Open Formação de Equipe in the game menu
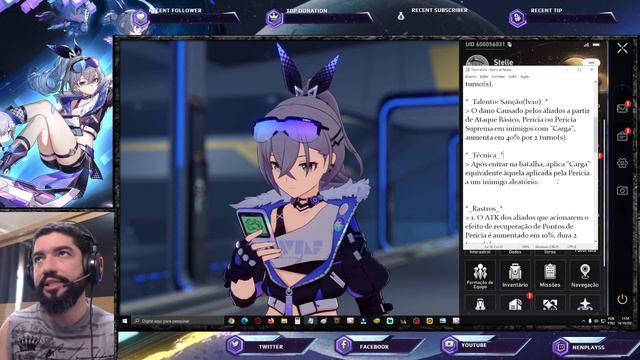The height and width of the screenshot is (360, 640). (x=480, y=276)
